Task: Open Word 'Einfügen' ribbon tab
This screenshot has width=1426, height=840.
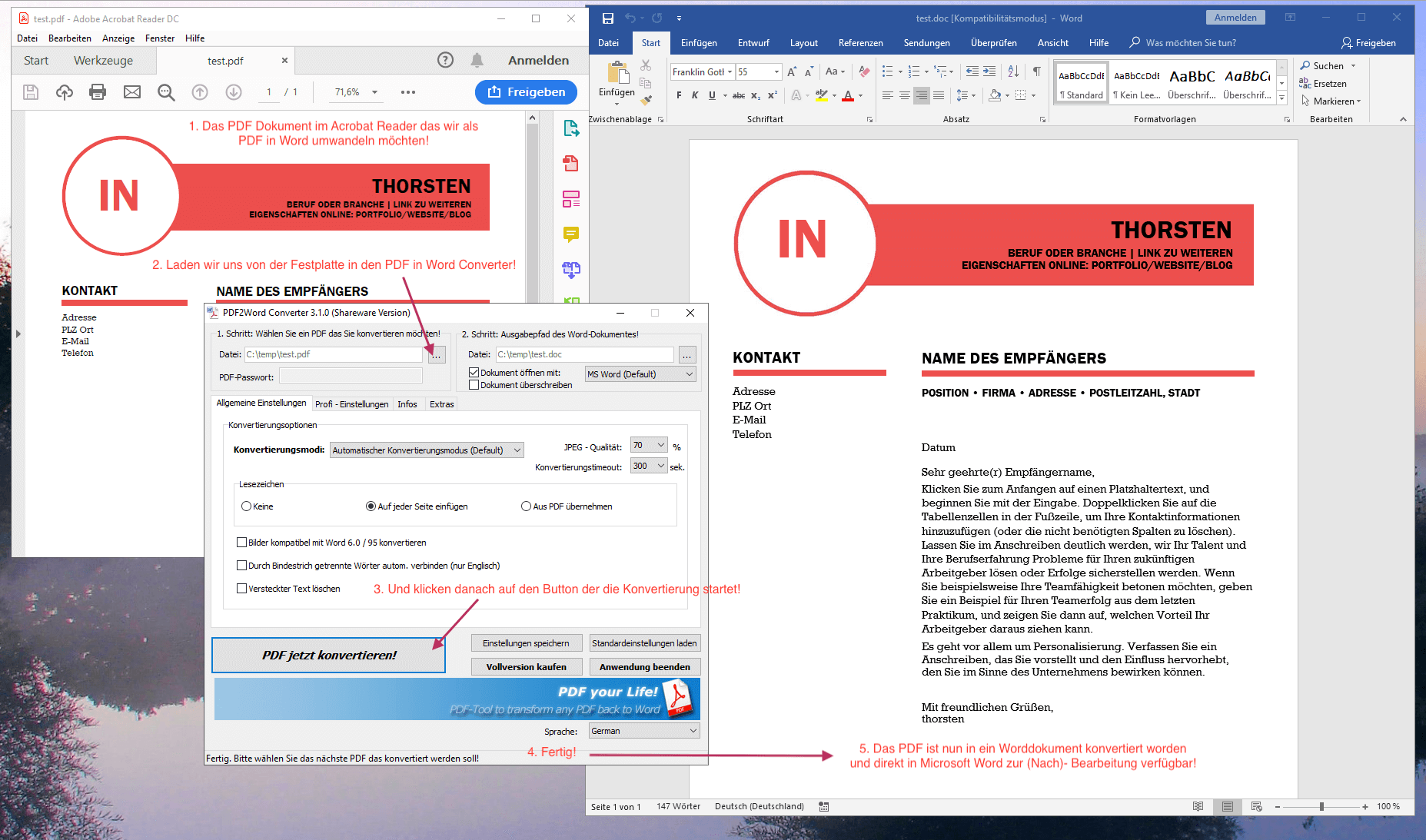Action: [699, 43]
